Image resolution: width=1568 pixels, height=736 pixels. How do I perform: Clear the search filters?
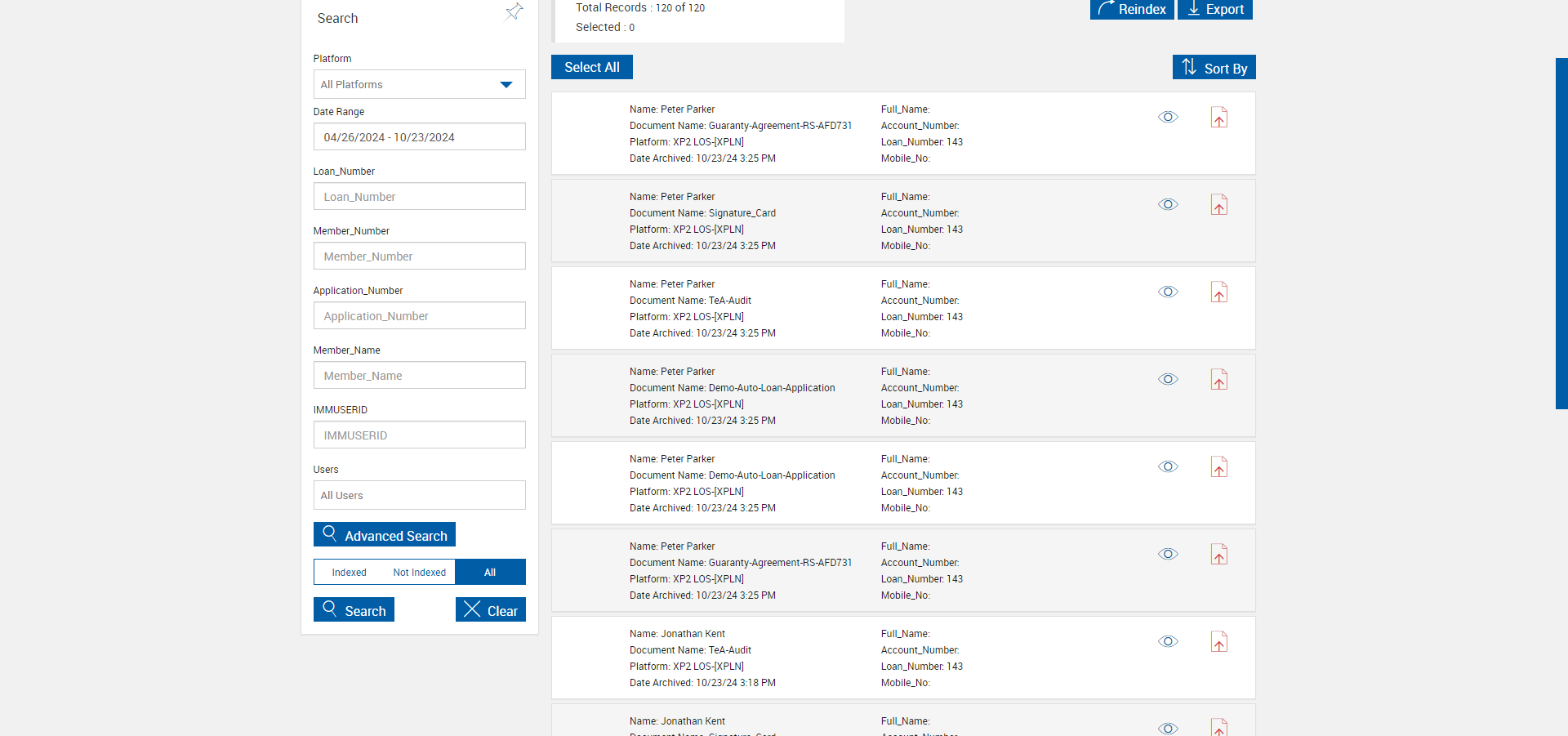pyautogui.click(x=491, y=609)
